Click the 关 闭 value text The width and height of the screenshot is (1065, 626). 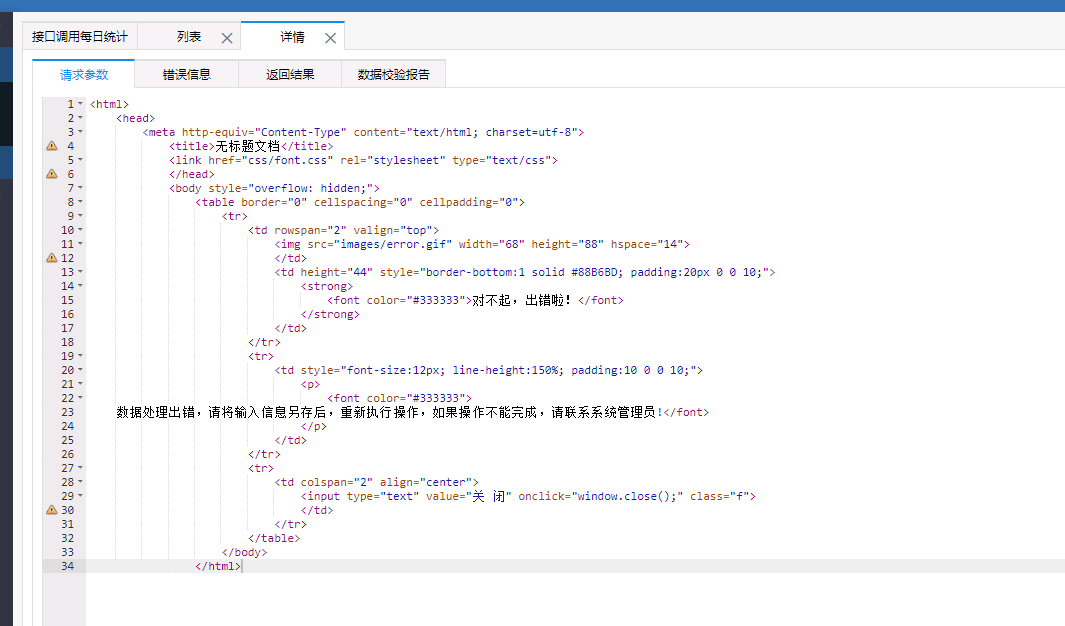point(488,496)
